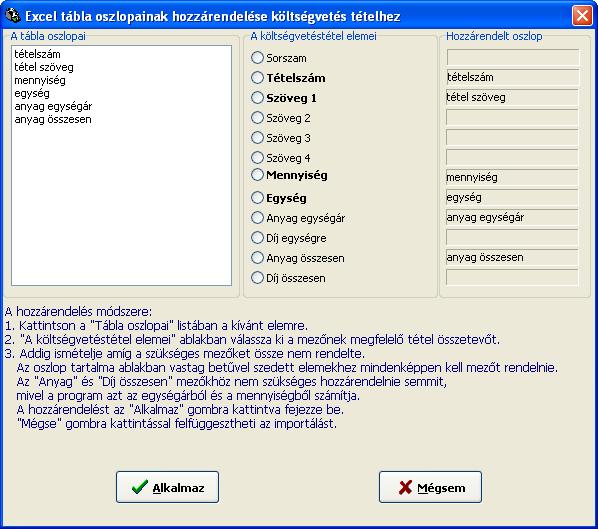Click the Alkalmaz button with green checkmark

[167, 487]
